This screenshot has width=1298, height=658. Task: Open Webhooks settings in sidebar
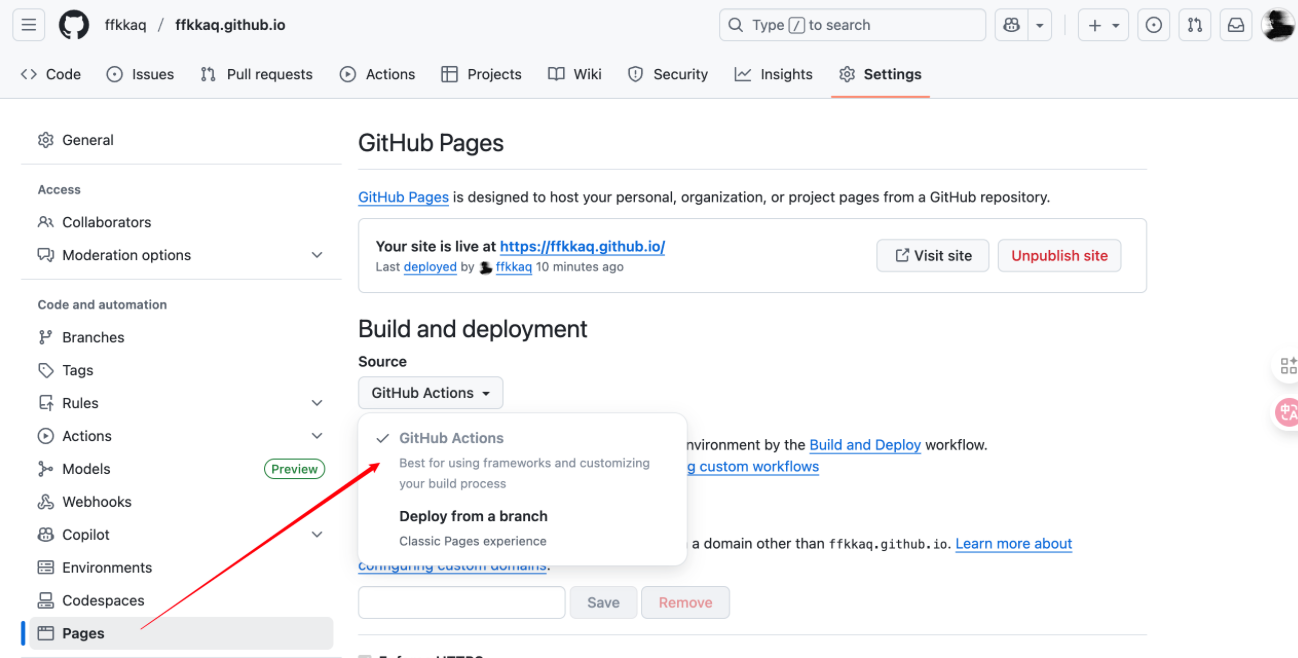click(x=181, y=502)
